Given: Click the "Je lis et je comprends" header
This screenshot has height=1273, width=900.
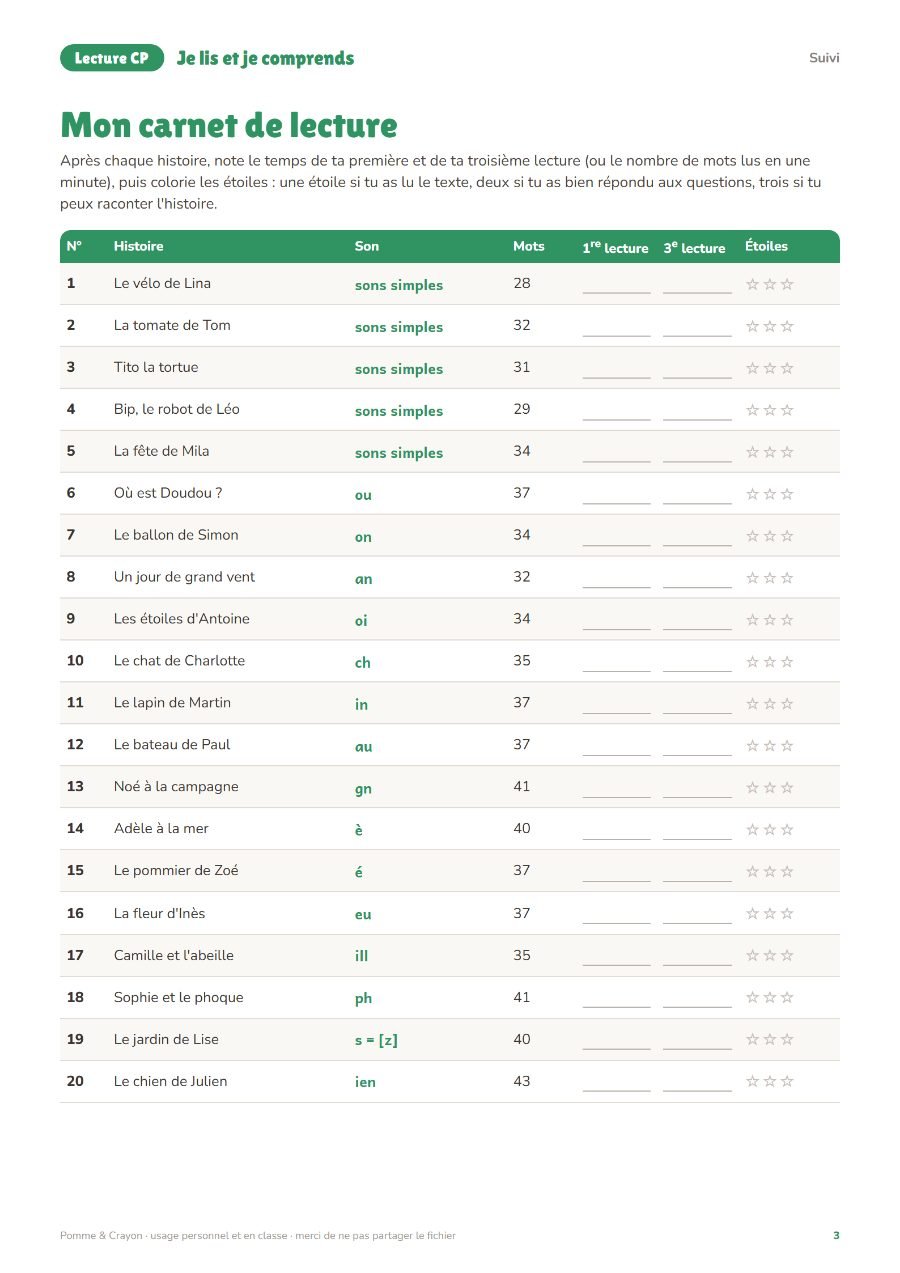Looking at the screenshot, I should (x=265, y=58).
